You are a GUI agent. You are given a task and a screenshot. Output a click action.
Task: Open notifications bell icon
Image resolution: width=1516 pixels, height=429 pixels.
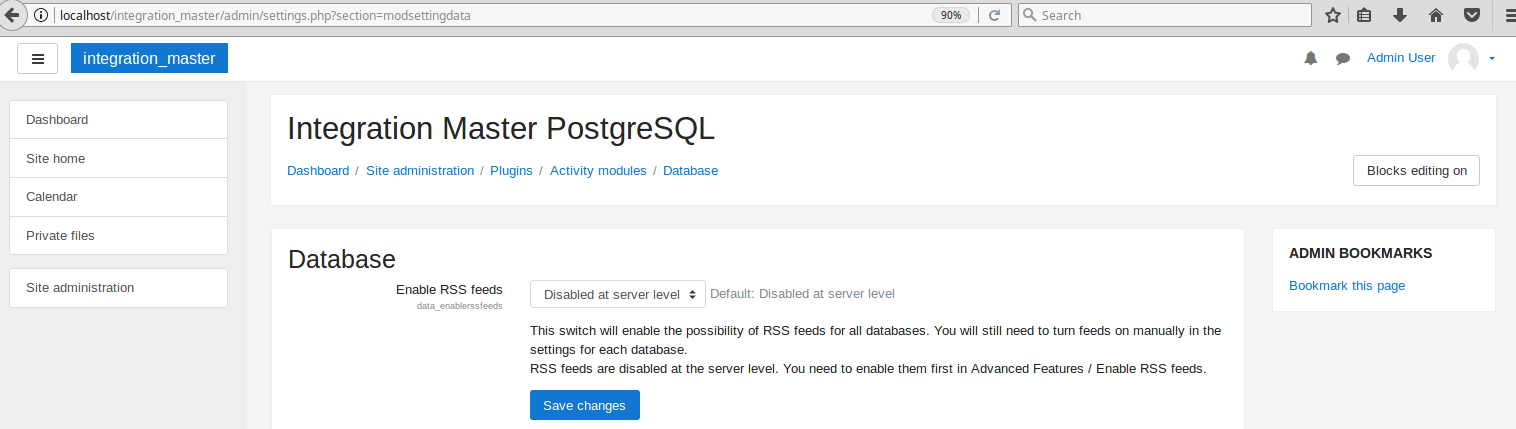tap(1311, 58)
